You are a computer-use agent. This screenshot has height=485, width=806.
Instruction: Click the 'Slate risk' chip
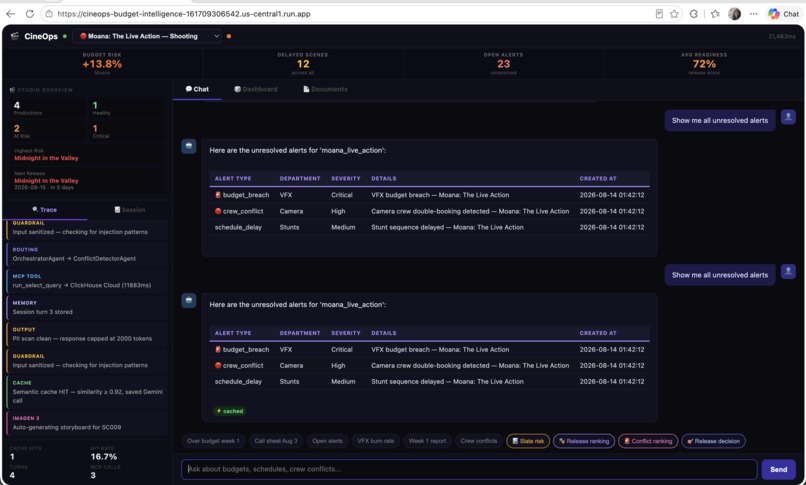point(528,441)
